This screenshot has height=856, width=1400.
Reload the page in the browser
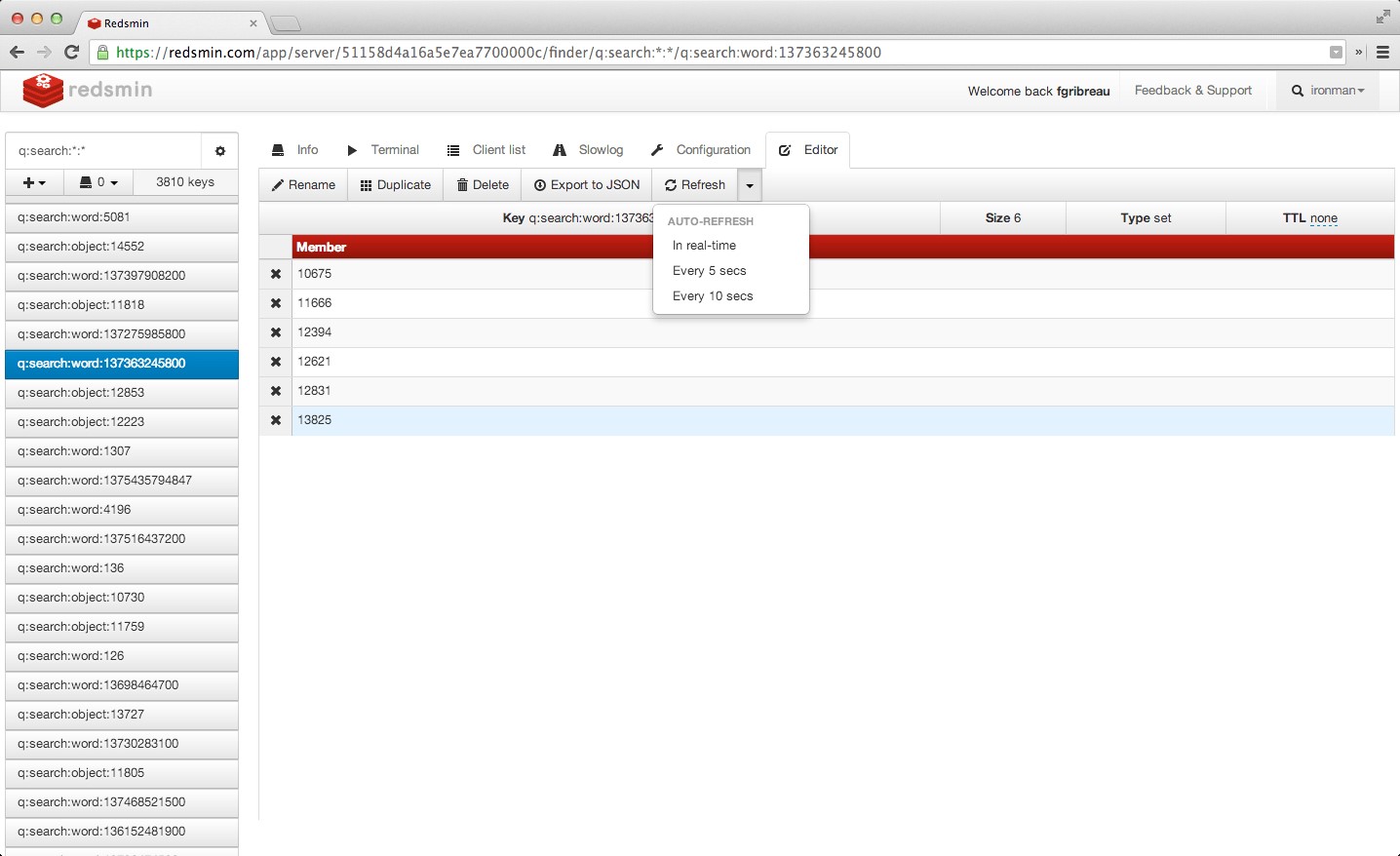[x=71, y=53]
